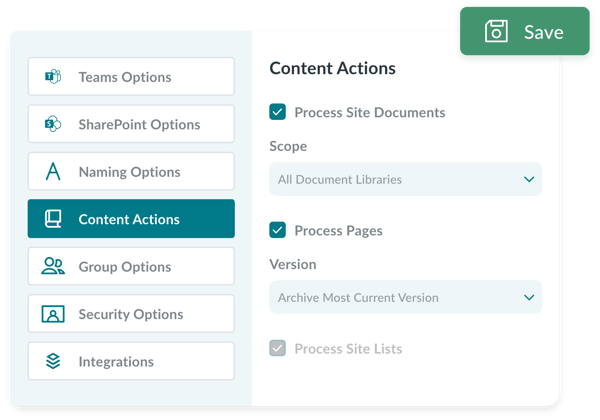Open the SharePoint Options section
The image size is (600, 420).
coord(131,124)
